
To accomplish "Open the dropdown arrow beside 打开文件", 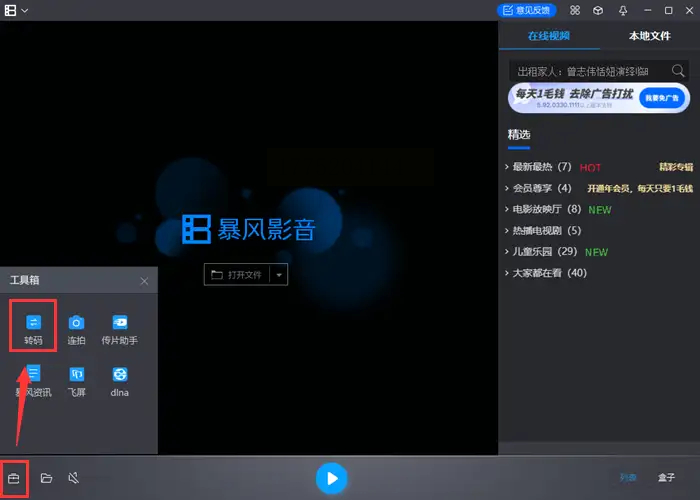I will (x=279, y=275).
